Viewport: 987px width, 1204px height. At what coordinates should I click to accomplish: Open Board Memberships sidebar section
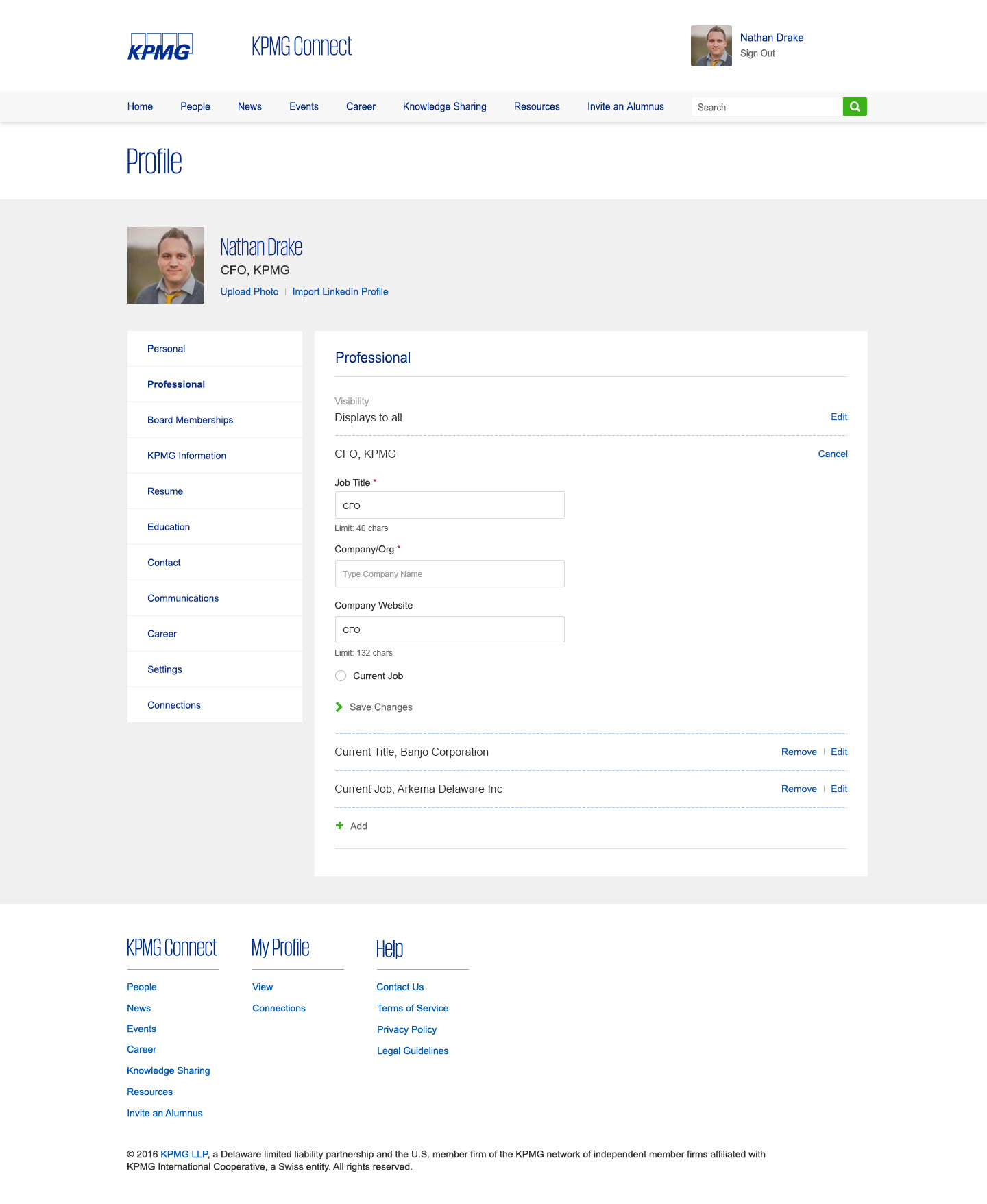(215, 420)
